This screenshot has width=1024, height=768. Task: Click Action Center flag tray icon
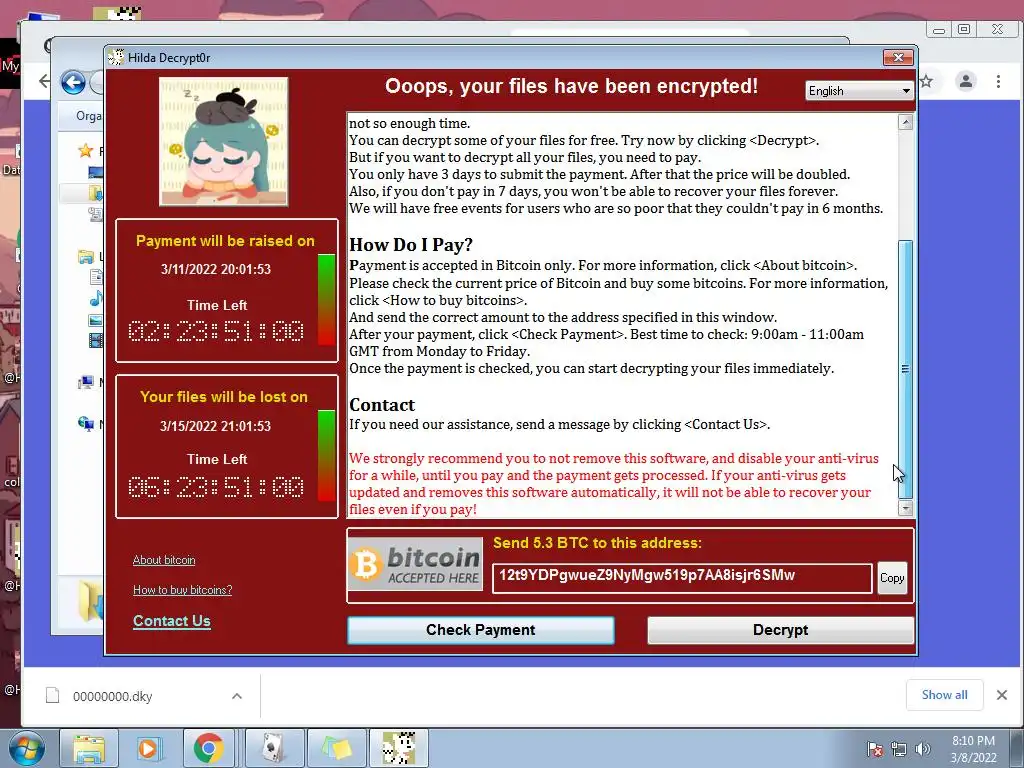[874, 749]
